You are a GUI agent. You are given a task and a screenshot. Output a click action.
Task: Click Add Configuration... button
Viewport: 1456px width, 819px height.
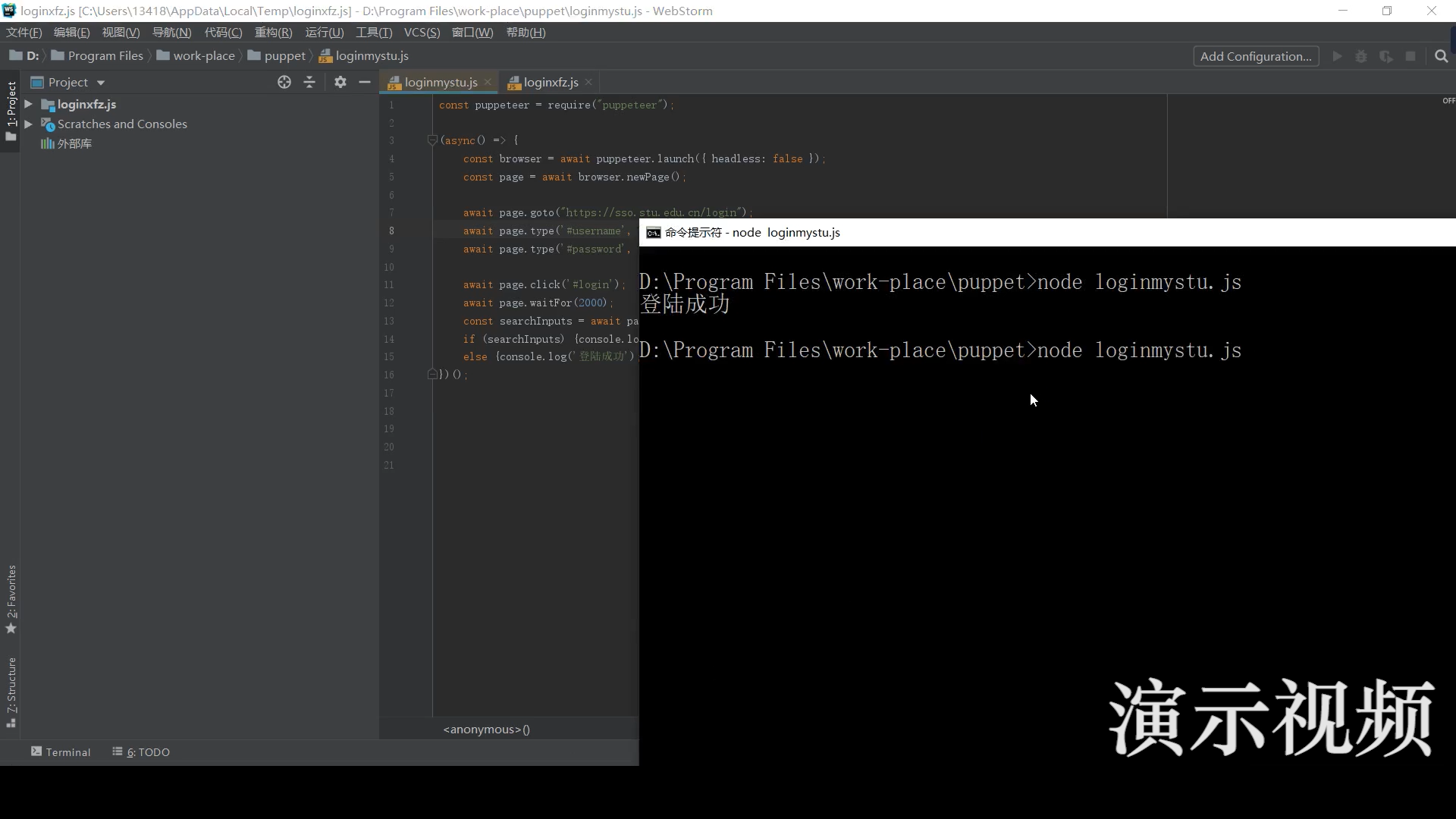[1256, 56]
